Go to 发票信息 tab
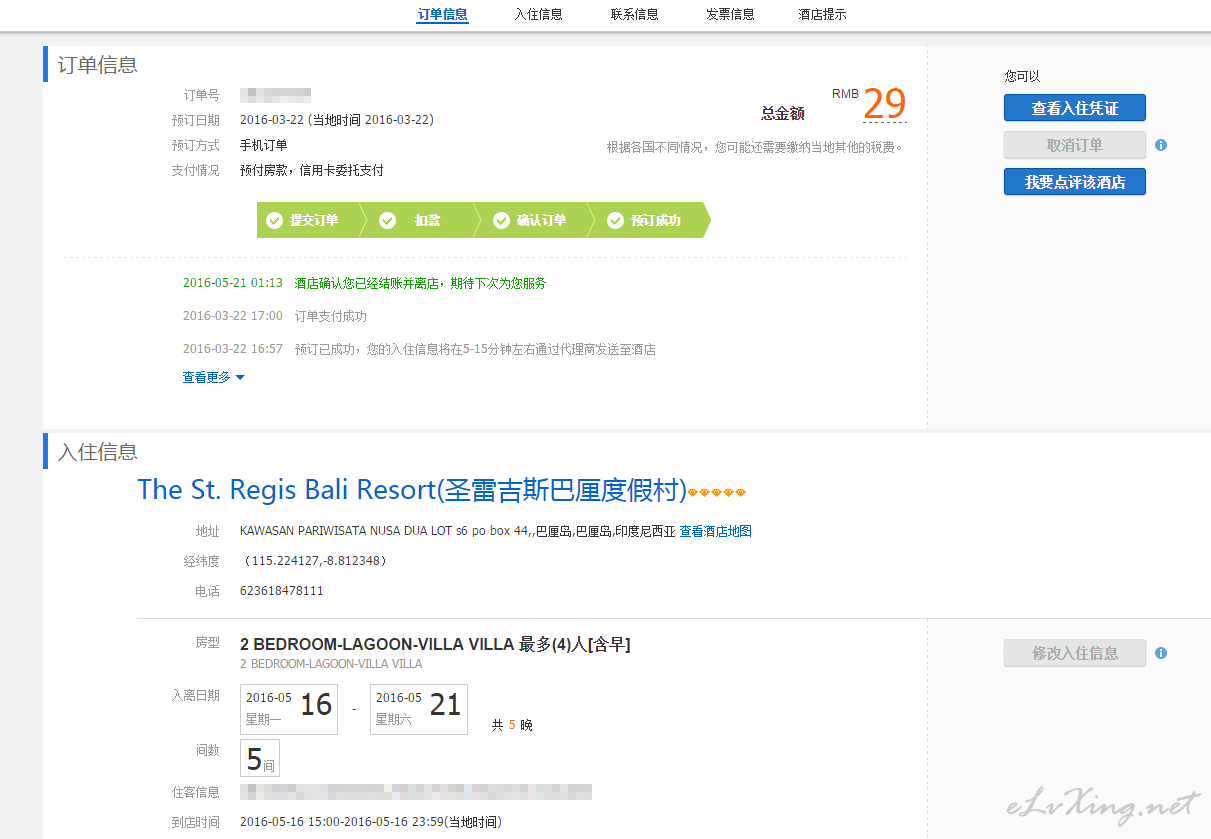This screenshot has height=839, width=1211. (x=730, y=14)
